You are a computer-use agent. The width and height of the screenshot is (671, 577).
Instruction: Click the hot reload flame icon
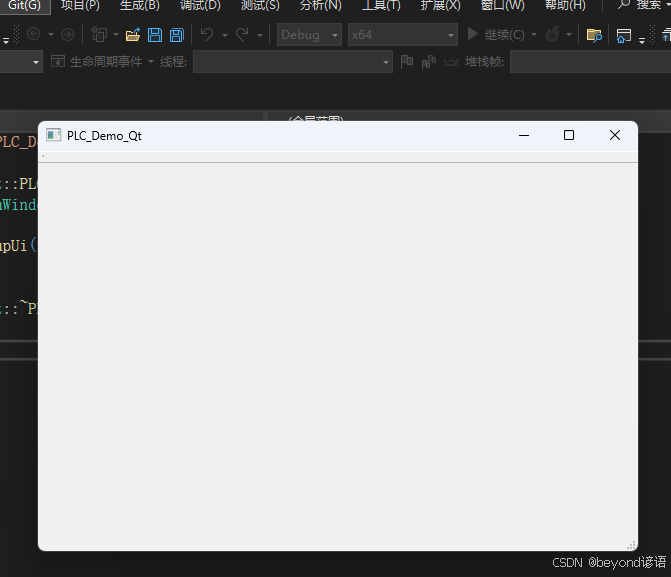[553, 34]
